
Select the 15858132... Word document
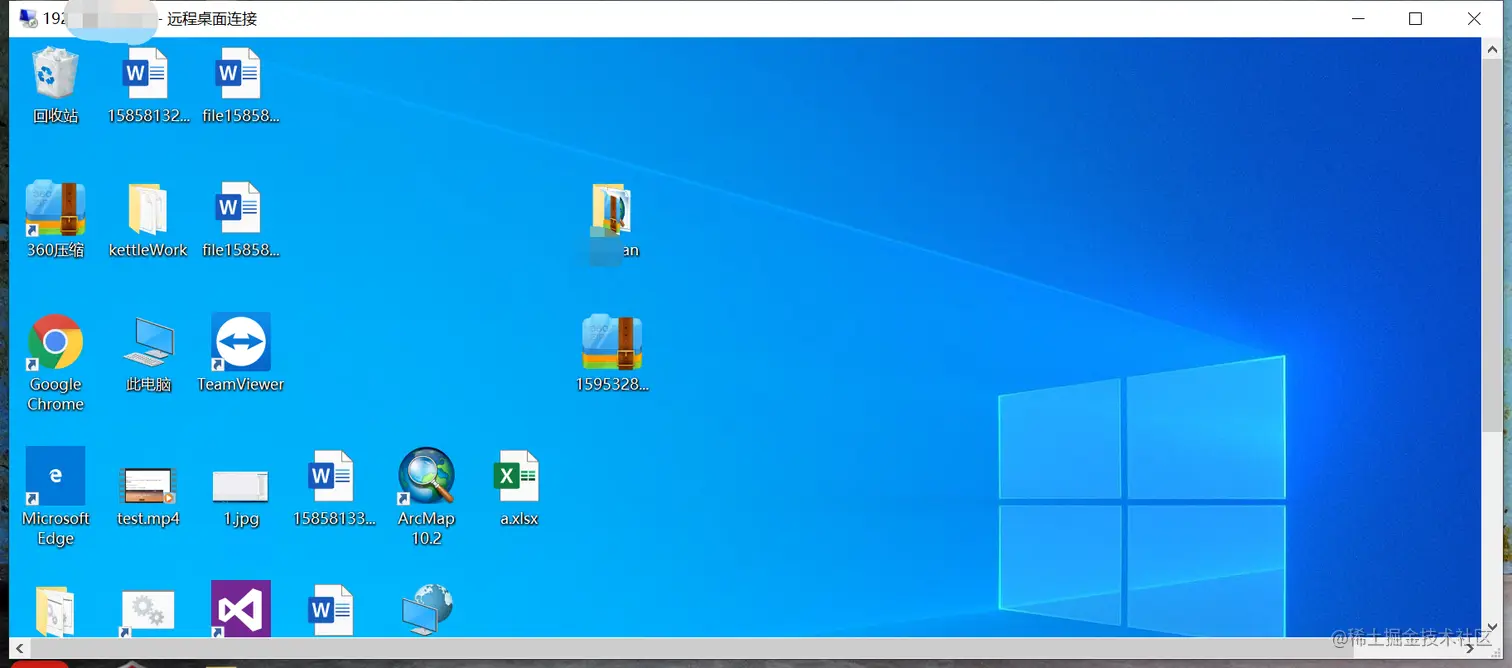click(x=148, y=84)
